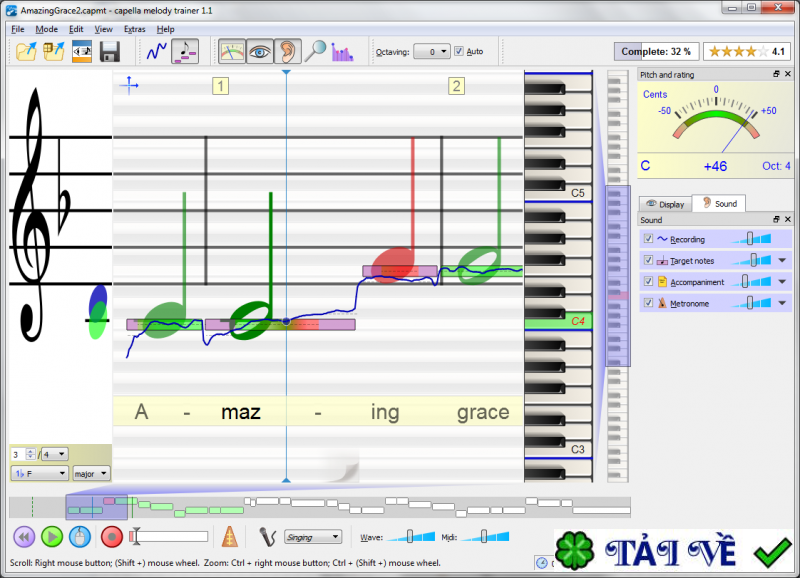
Task: Click the metronome icon in transport bar
Action: 230,537
